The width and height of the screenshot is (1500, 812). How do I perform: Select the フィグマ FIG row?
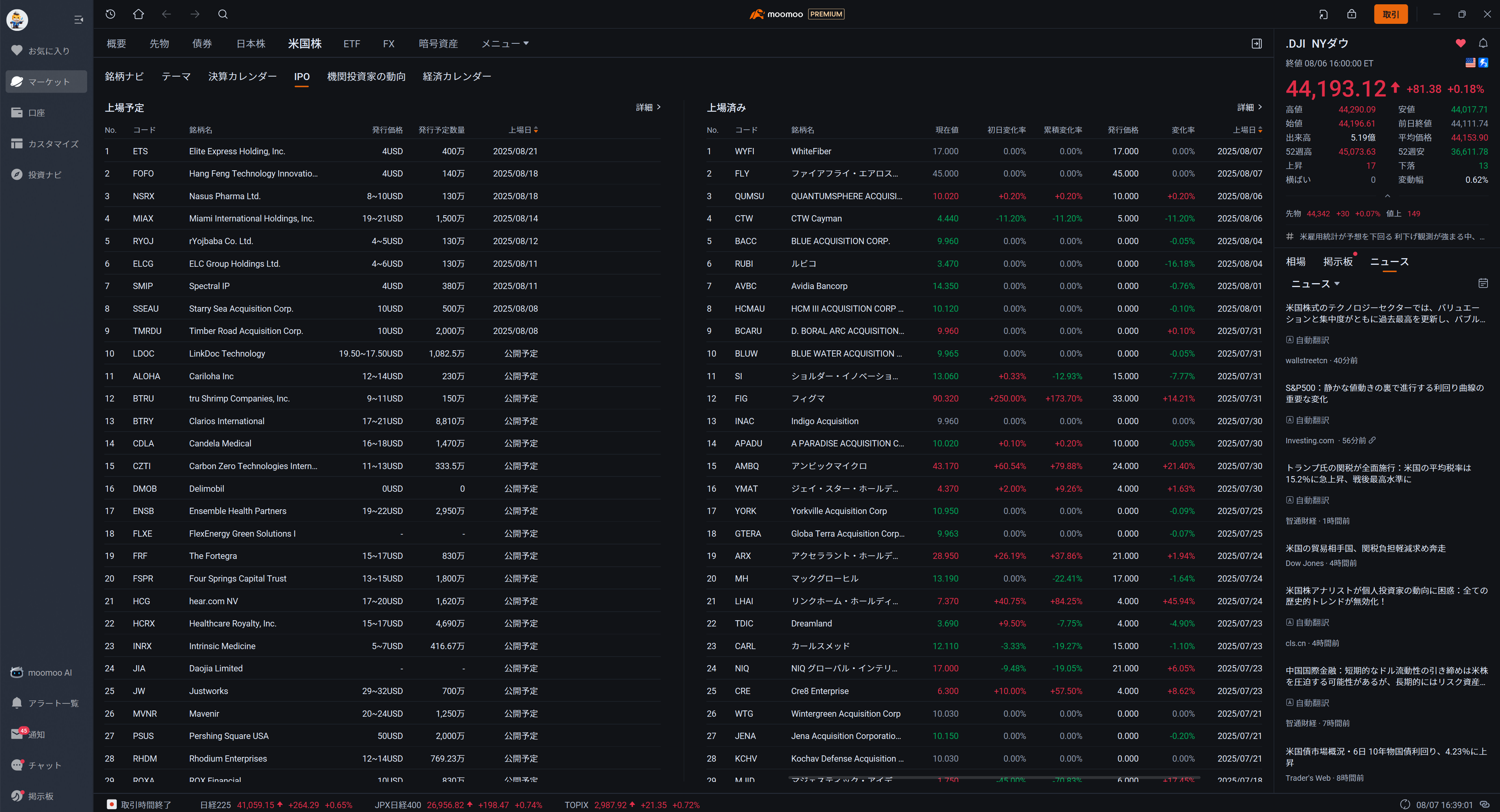point(985,398)
